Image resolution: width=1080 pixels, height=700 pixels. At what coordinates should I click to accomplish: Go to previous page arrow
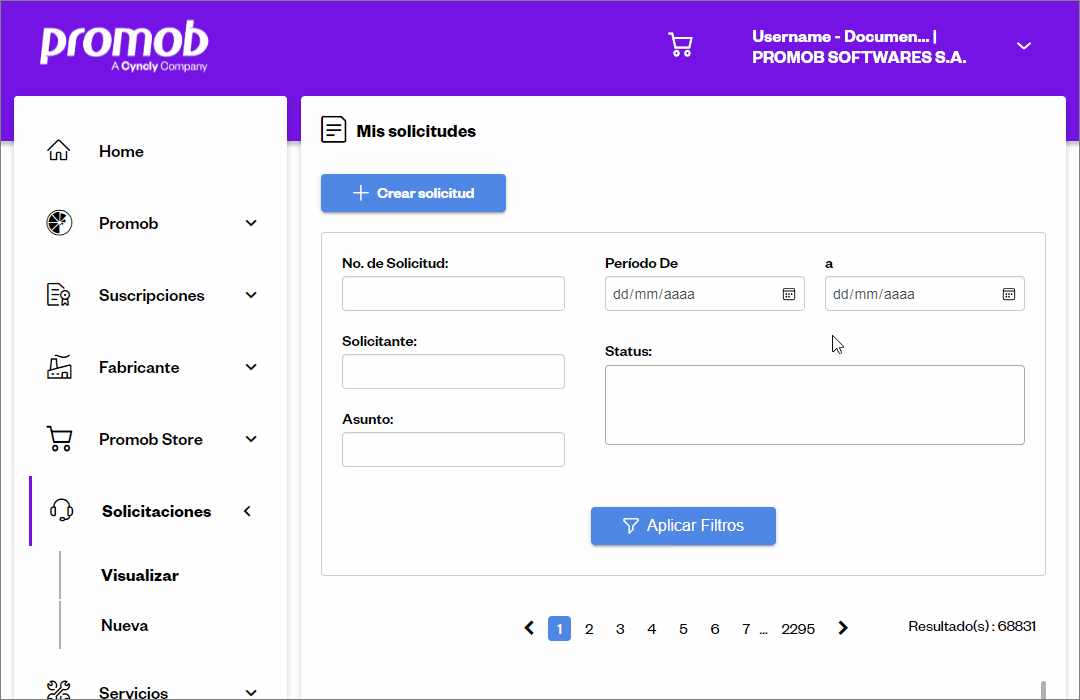click(529, 628)
